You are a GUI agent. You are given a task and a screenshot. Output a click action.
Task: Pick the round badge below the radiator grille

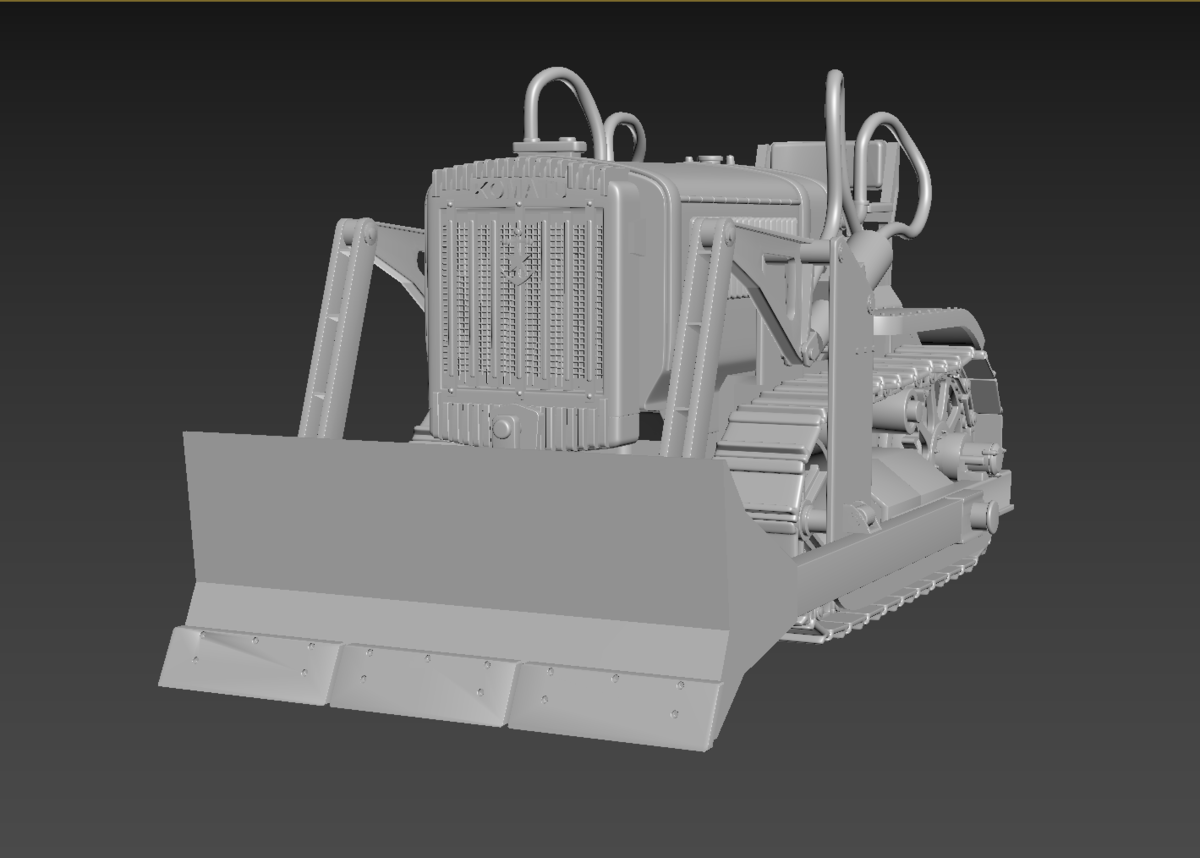pos(502,428)
